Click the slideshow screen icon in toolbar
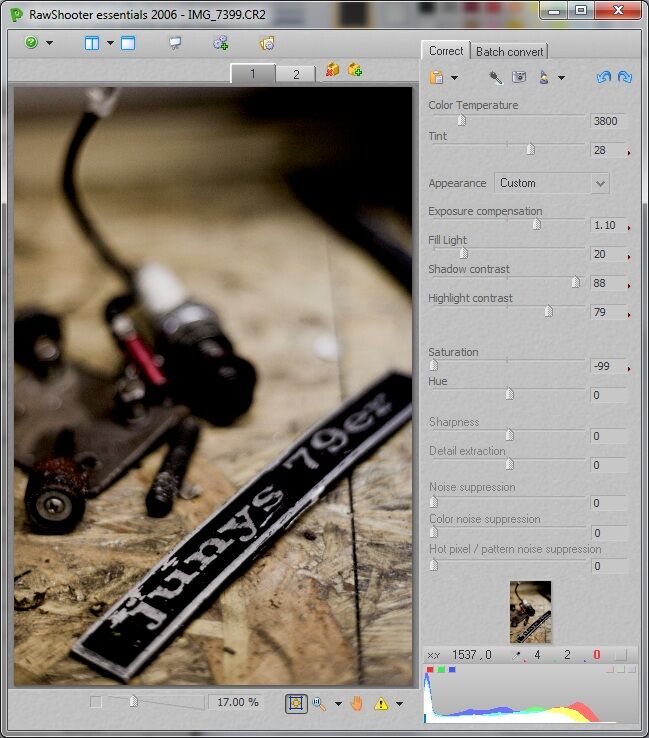 click(x=175, y=44)
